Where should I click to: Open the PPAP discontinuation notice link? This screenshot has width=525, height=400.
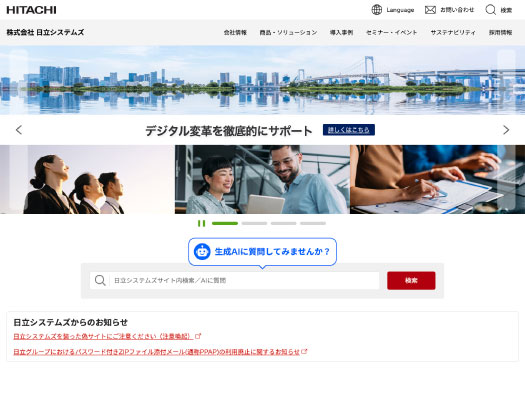pos(156,352)
